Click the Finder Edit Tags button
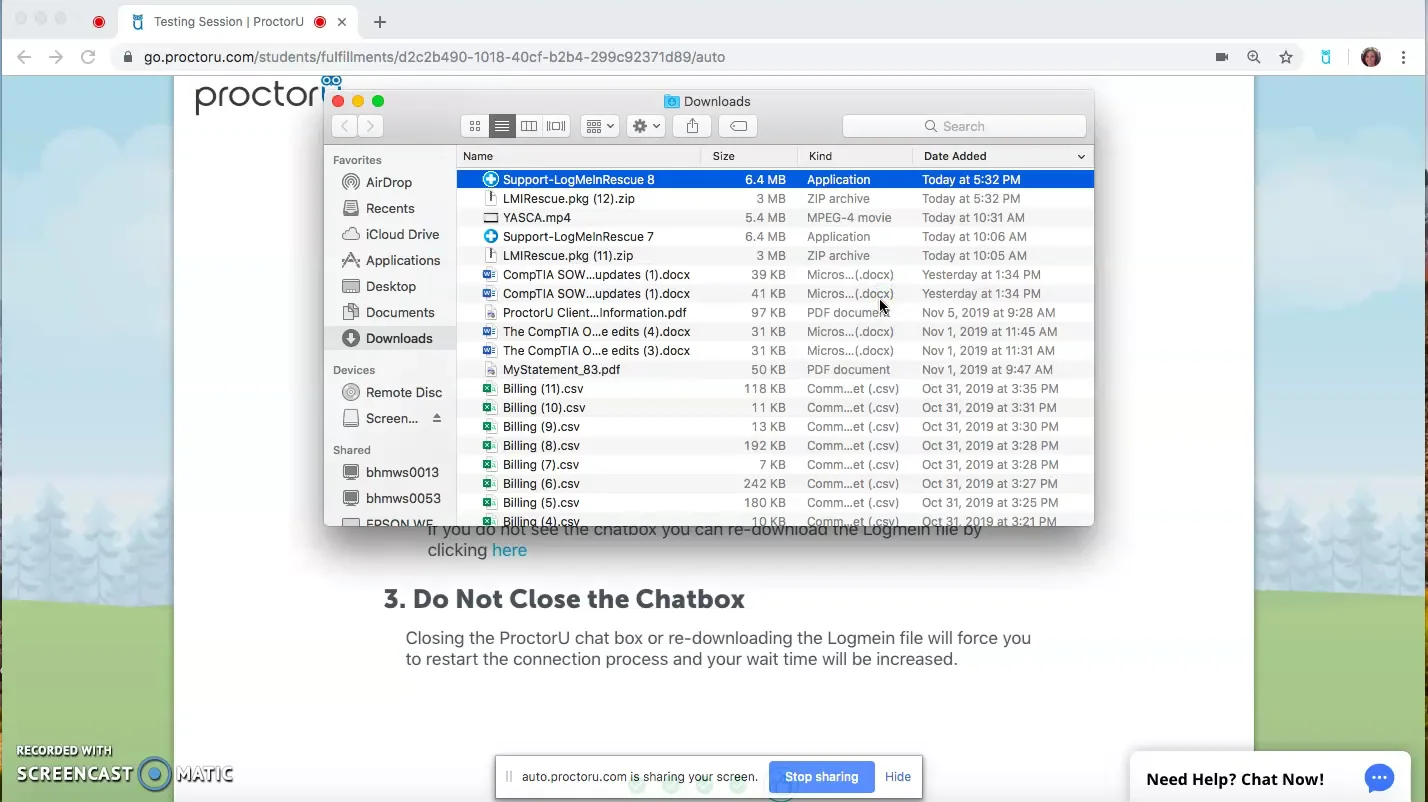The image size is (1428, 802). [738, 126]
